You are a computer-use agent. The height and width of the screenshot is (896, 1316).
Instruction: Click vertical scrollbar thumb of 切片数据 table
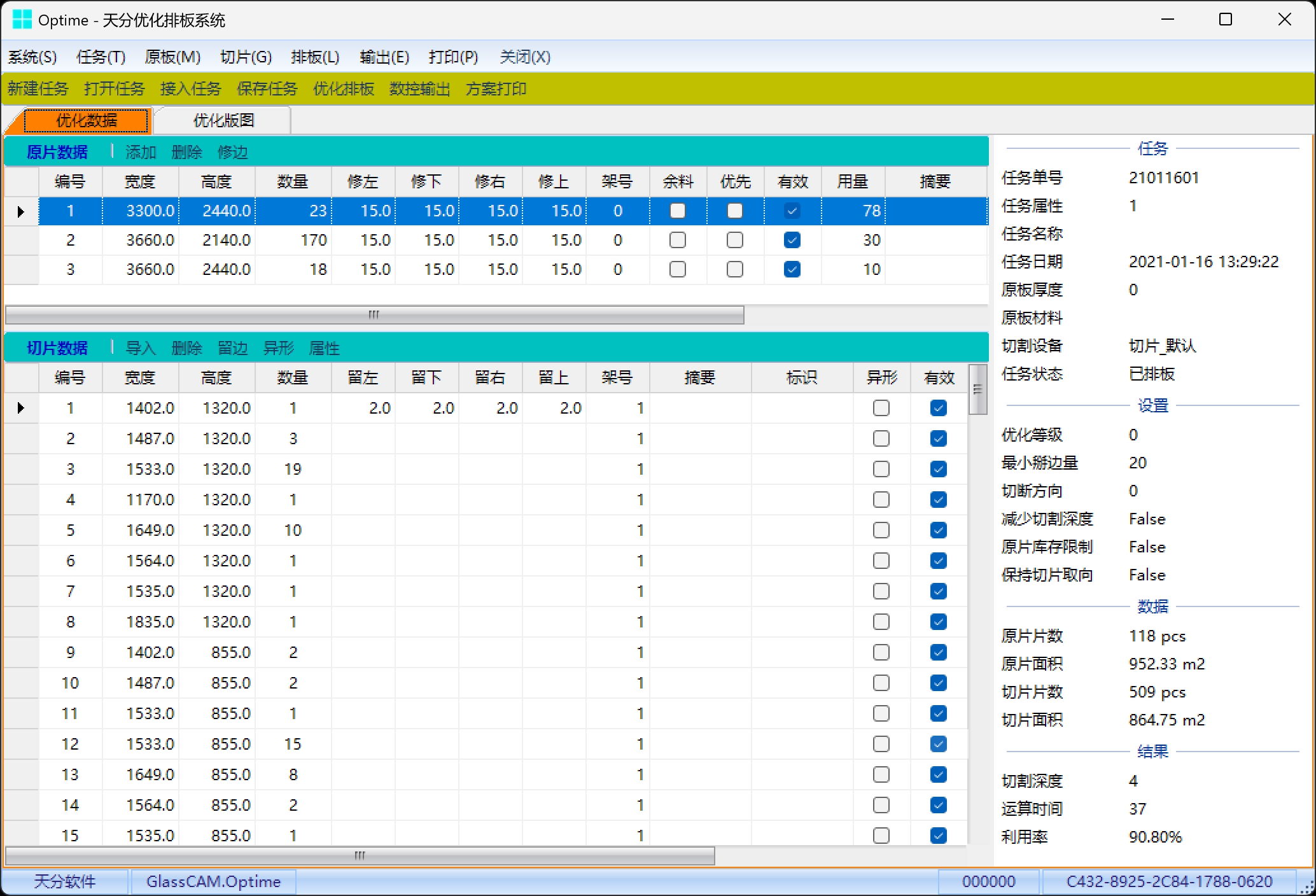978,389
